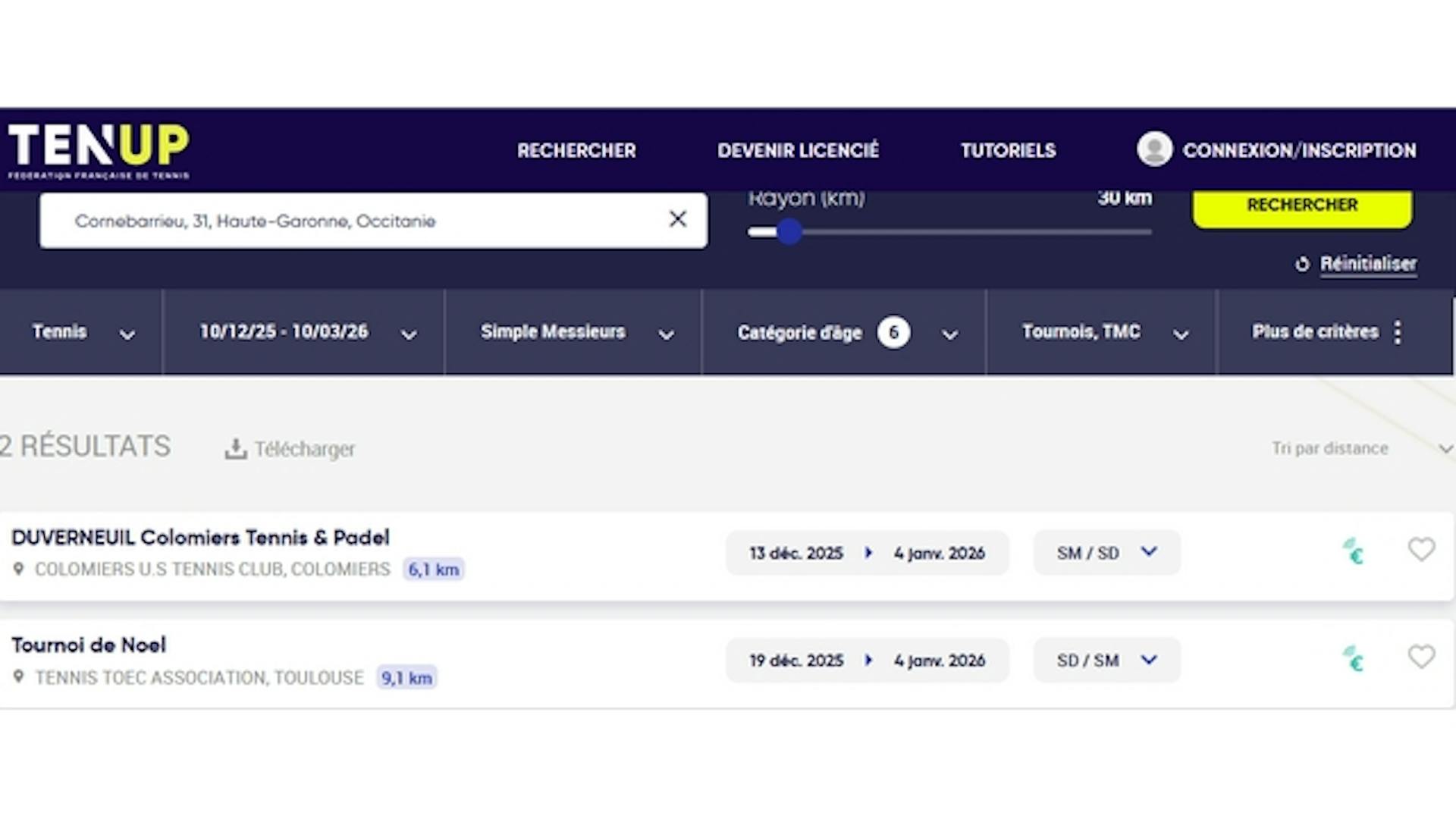Clear the Cornebarrieu location search field
Screen dimensions: 1456x819
[x=677, y=220]
